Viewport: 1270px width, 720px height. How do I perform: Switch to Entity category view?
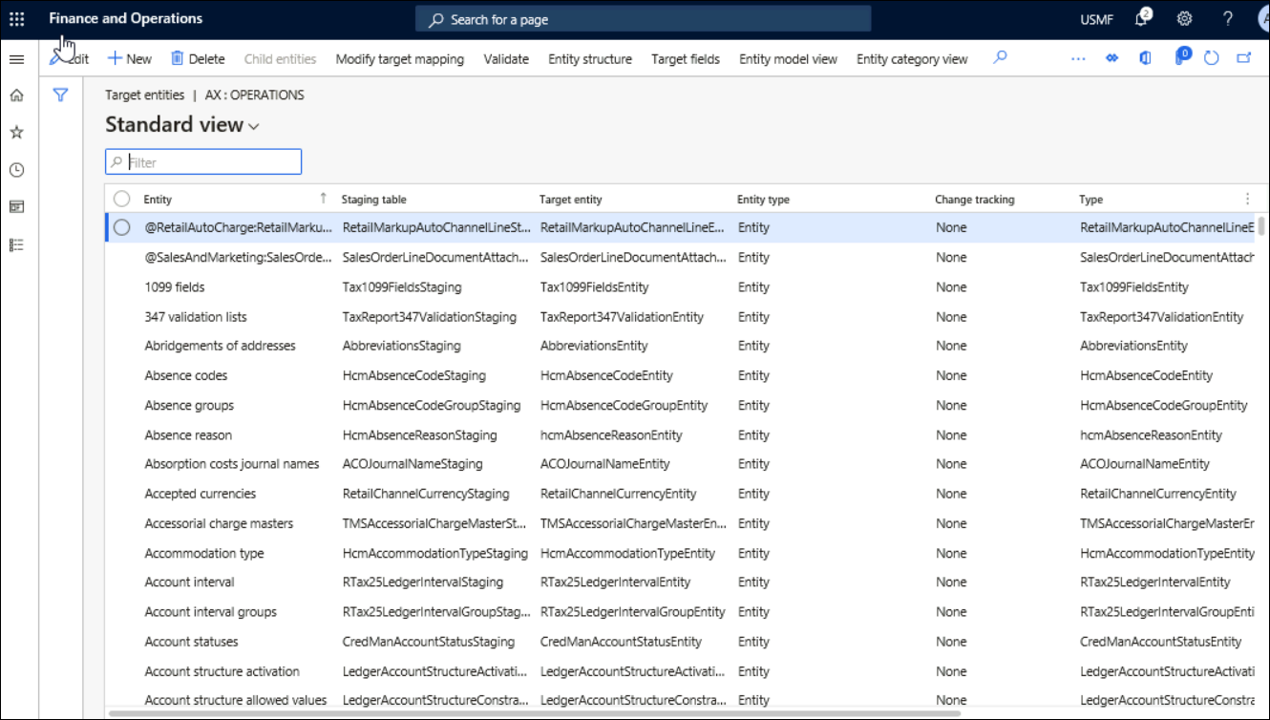(x=912, y=59)
